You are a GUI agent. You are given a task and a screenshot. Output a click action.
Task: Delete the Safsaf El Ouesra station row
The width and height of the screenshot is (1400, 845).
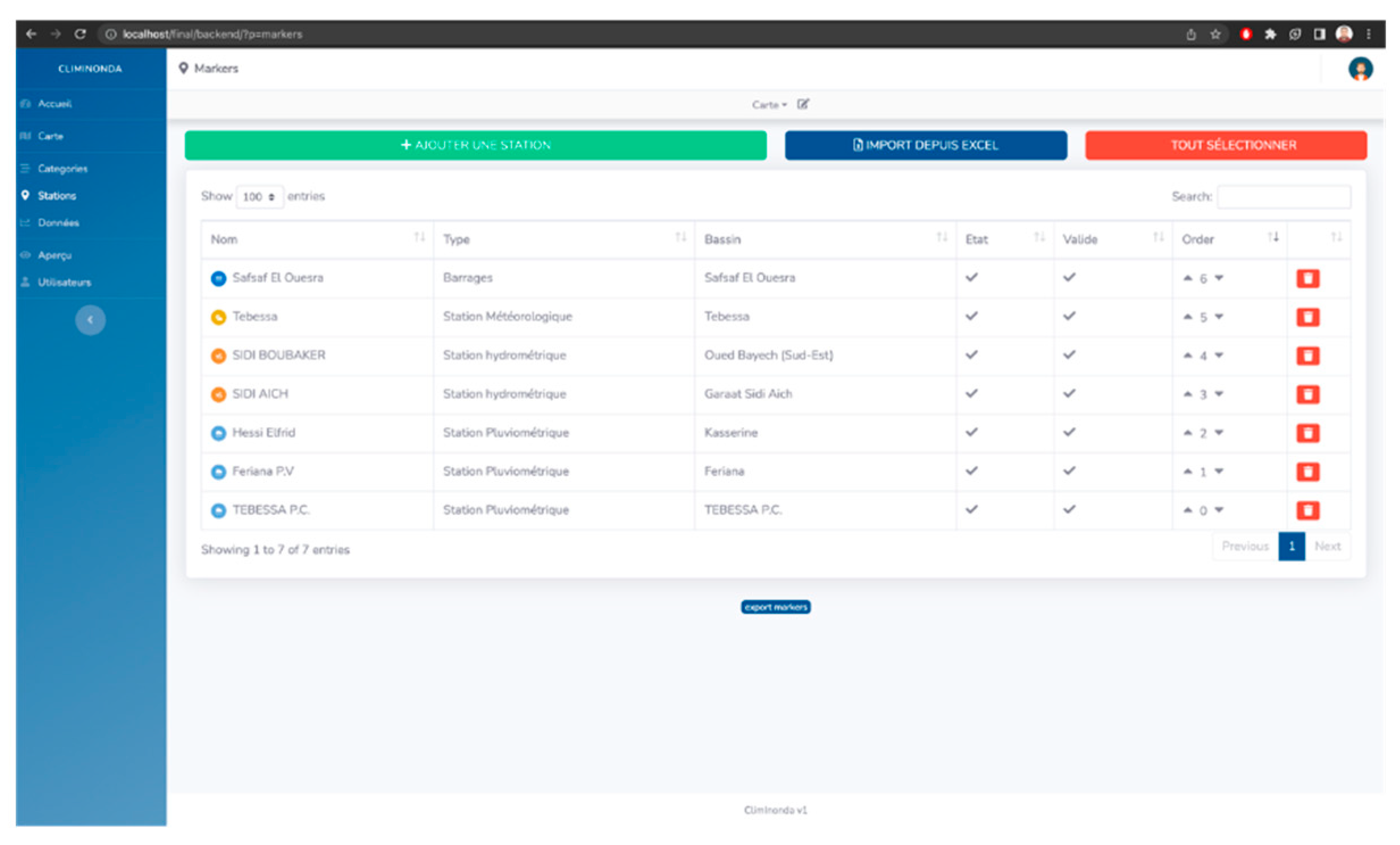coord(1307,278)
